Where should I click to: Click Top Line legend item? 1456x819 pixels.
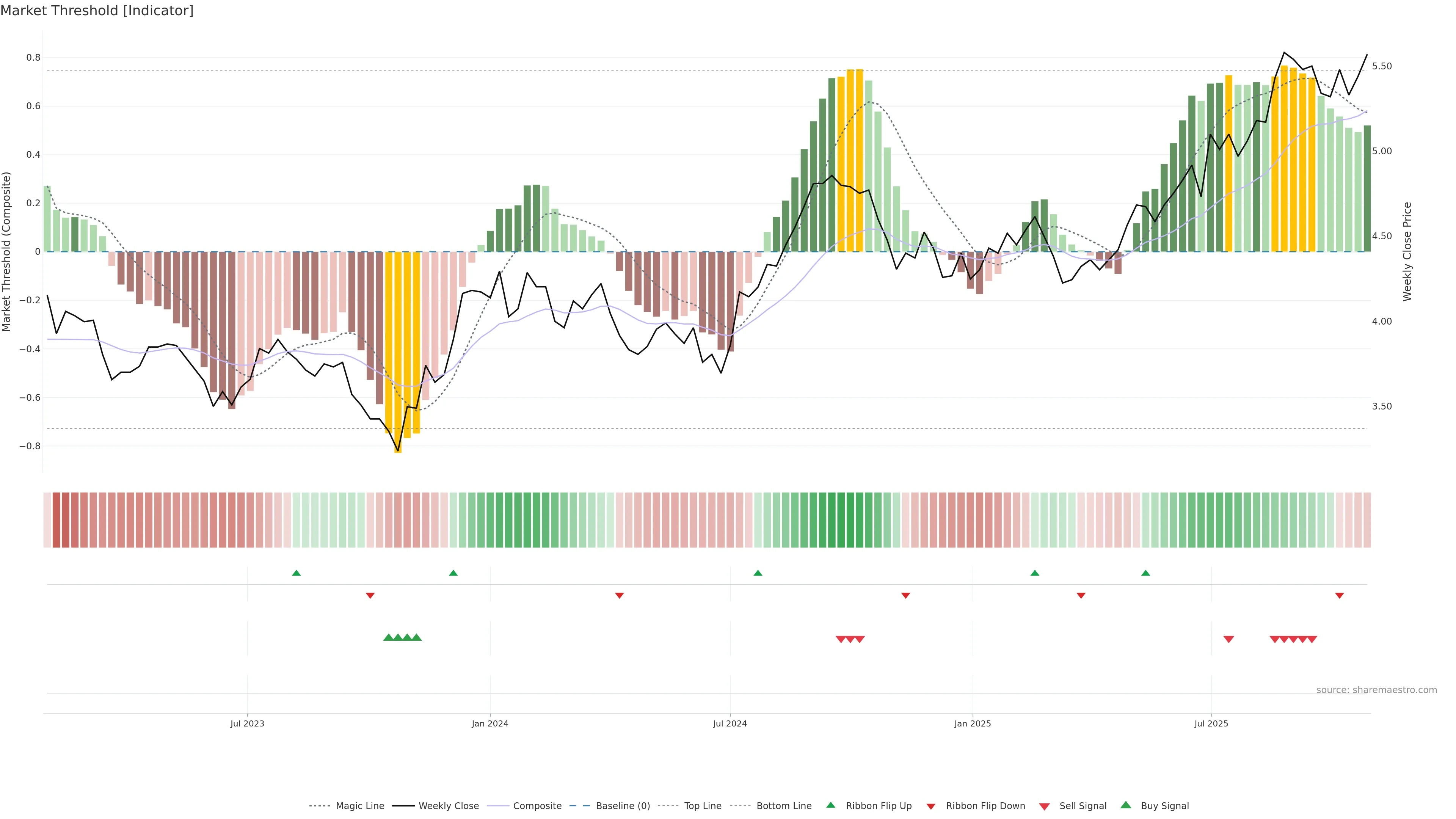click(x=703, y=806)
